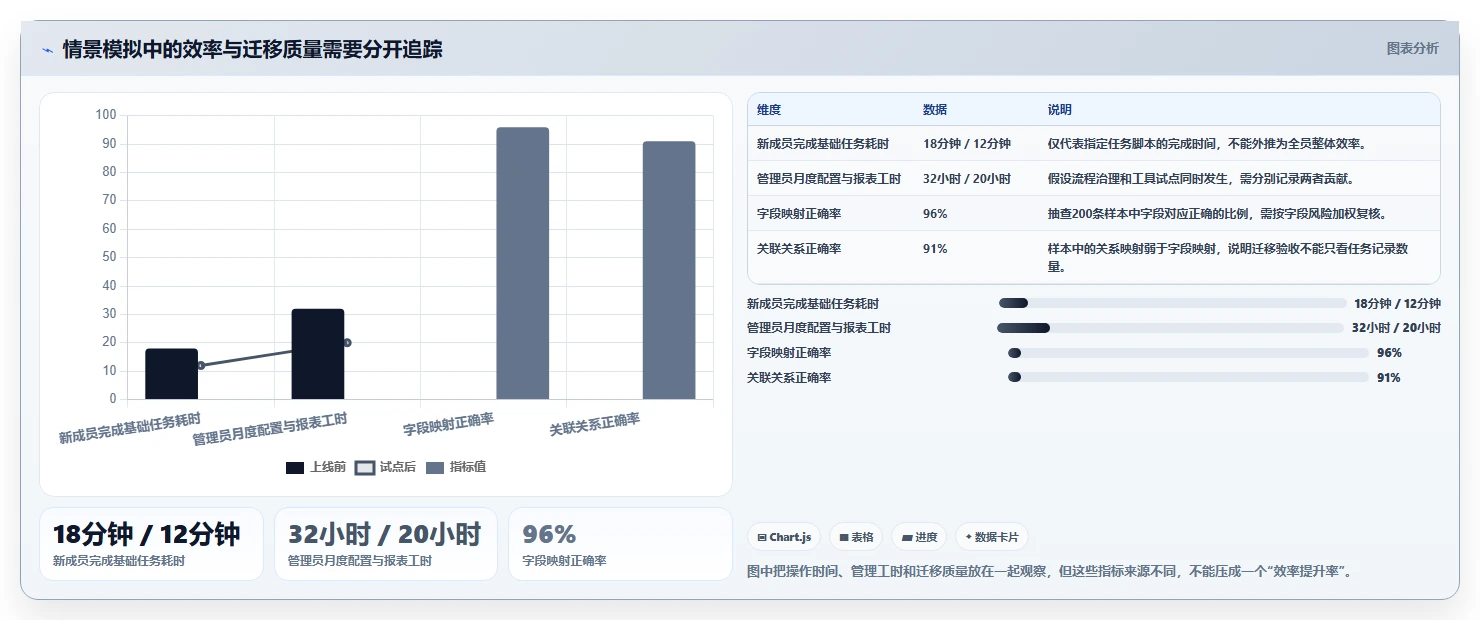Select the 数据卡片 chip
This screenshot has width=1480, height=620.
[x=992, y=537]
